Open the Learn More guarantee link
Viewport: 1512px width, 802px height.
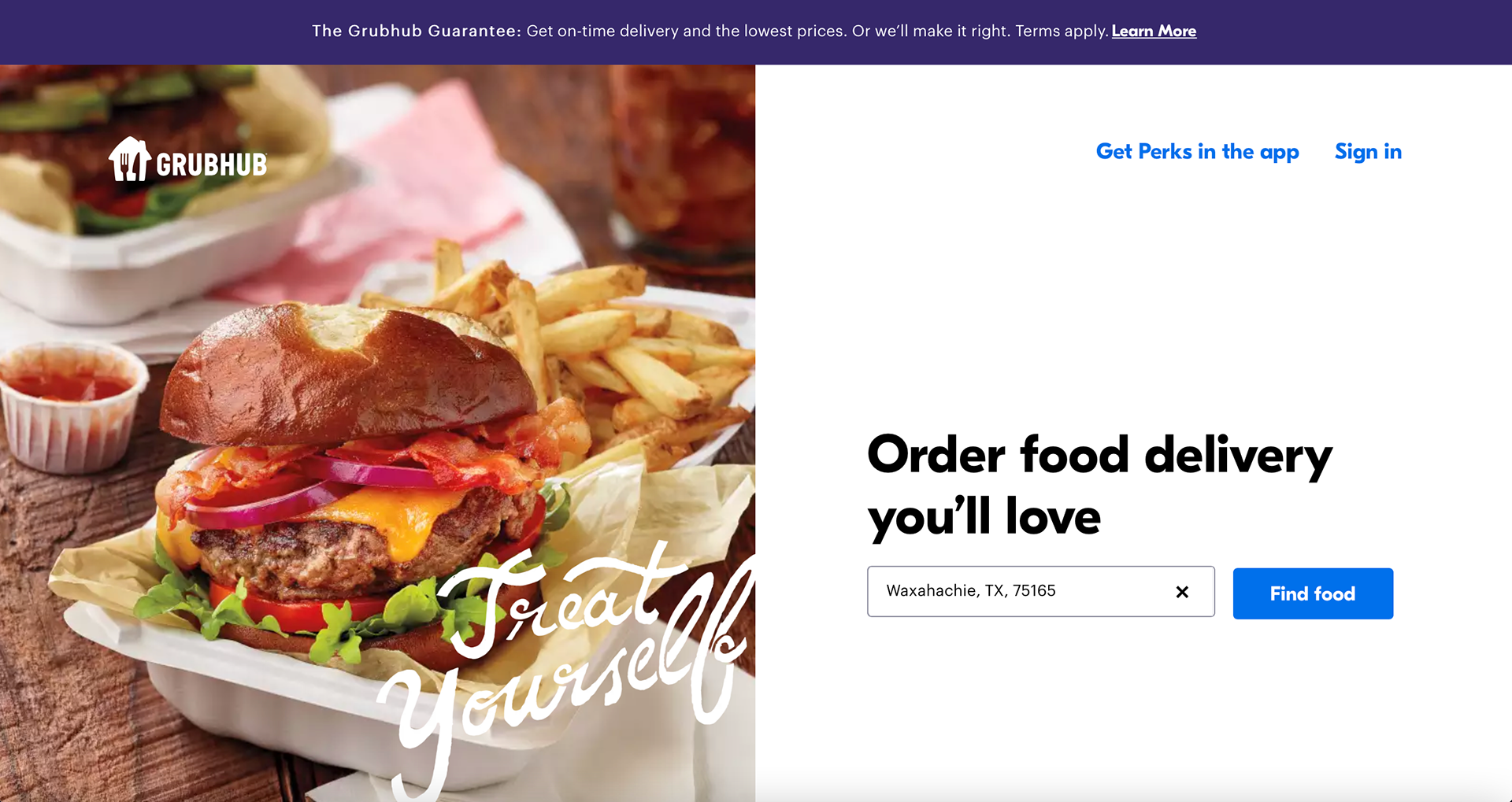1154,31
